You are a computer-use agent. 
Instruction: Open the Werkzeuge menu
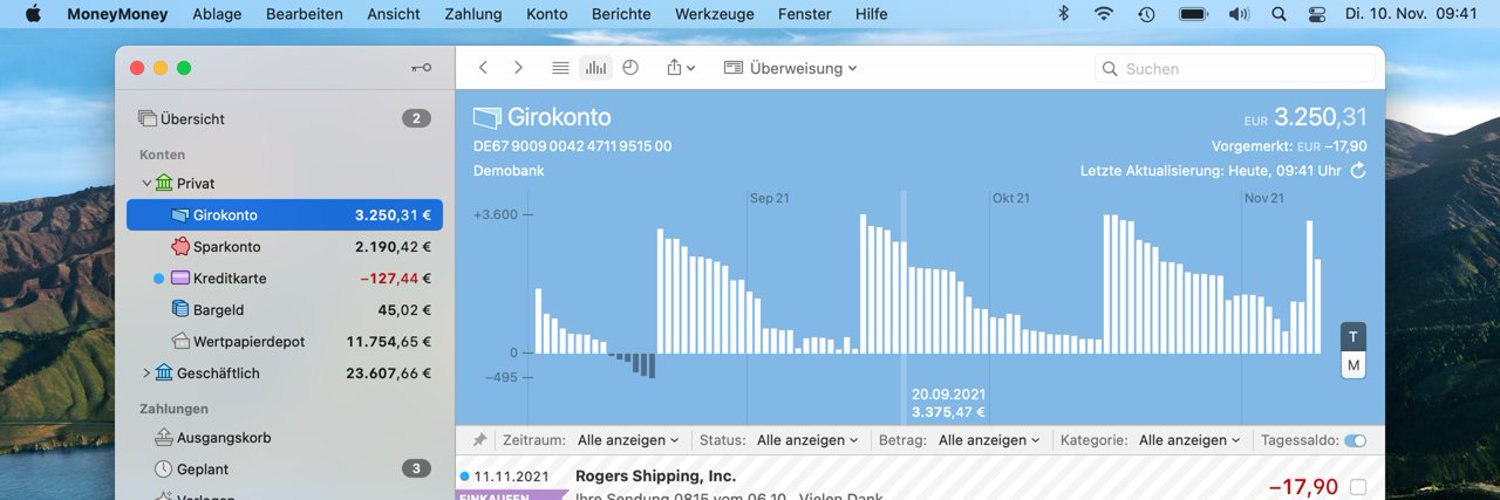(x=714, y=14)
